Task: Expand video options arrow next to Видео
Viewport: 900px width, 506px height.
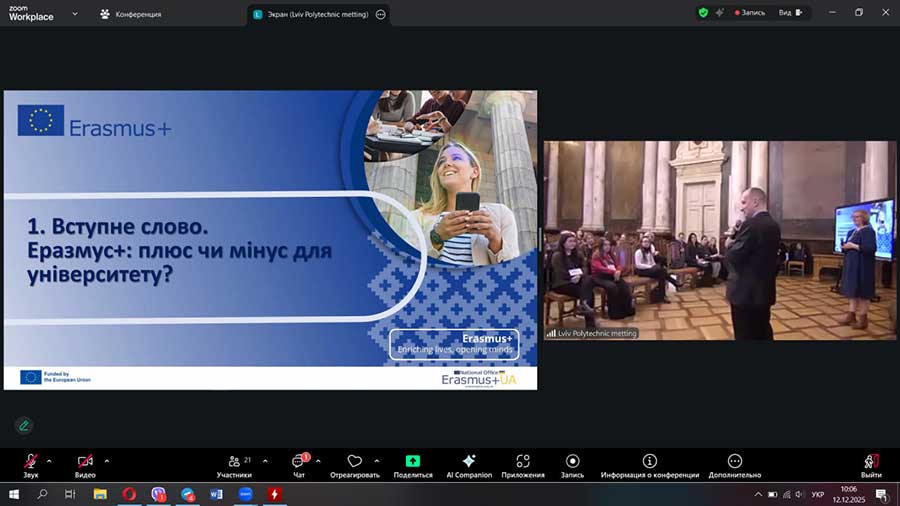Action: pyautogui.click(x=107, y=461)
